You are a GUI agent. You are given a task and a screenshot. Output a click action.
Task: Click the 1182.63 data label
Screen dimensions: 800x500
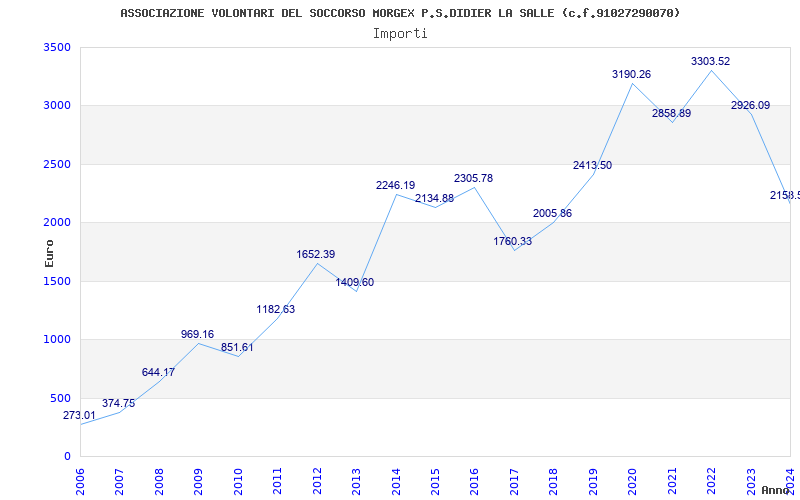[x=276, y=309]
